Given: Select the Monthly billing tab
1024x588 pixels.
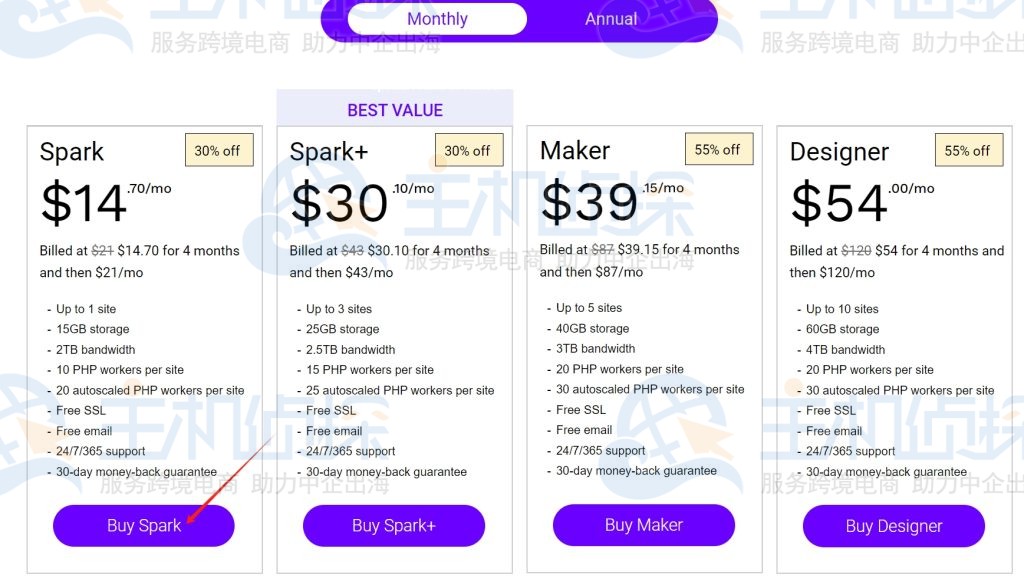Looking at the screenshot, I should pos(437,18).
